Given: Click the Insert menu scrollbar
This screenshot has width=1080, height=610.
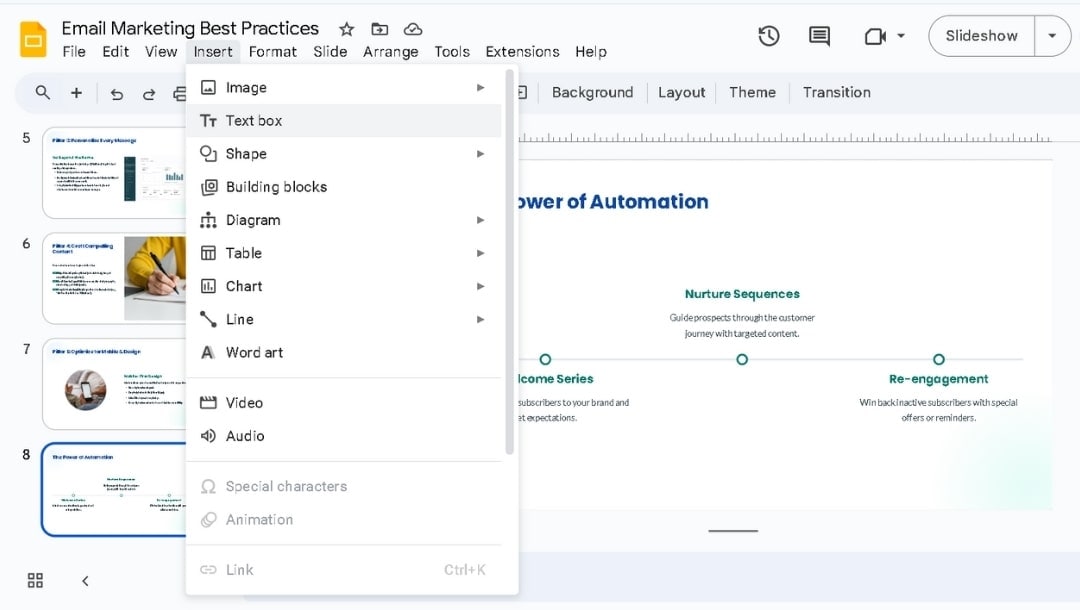Looking at the screenshot, I should coord(510,260).
